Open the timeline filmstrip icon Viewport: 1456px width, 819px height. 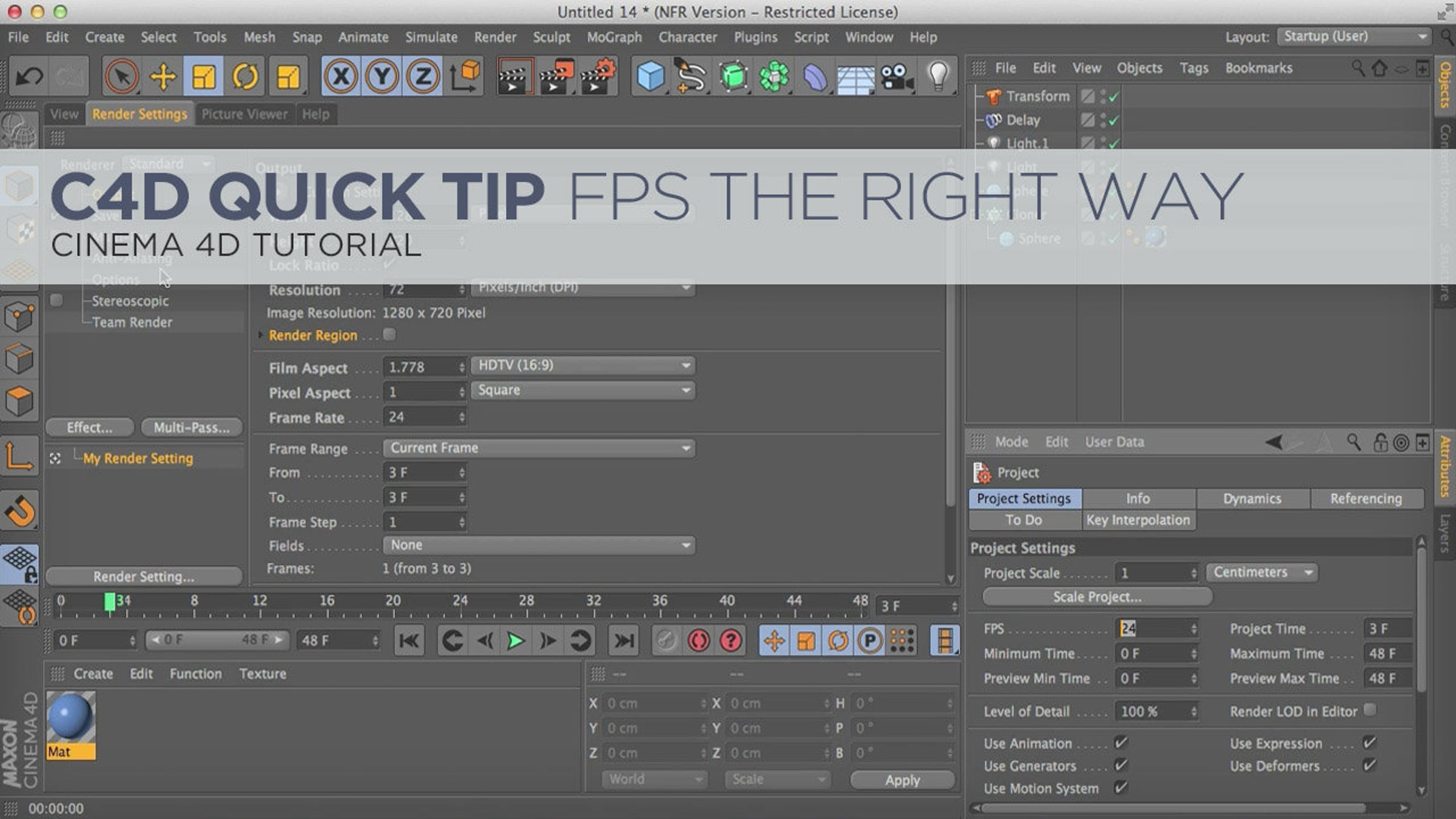945,641
